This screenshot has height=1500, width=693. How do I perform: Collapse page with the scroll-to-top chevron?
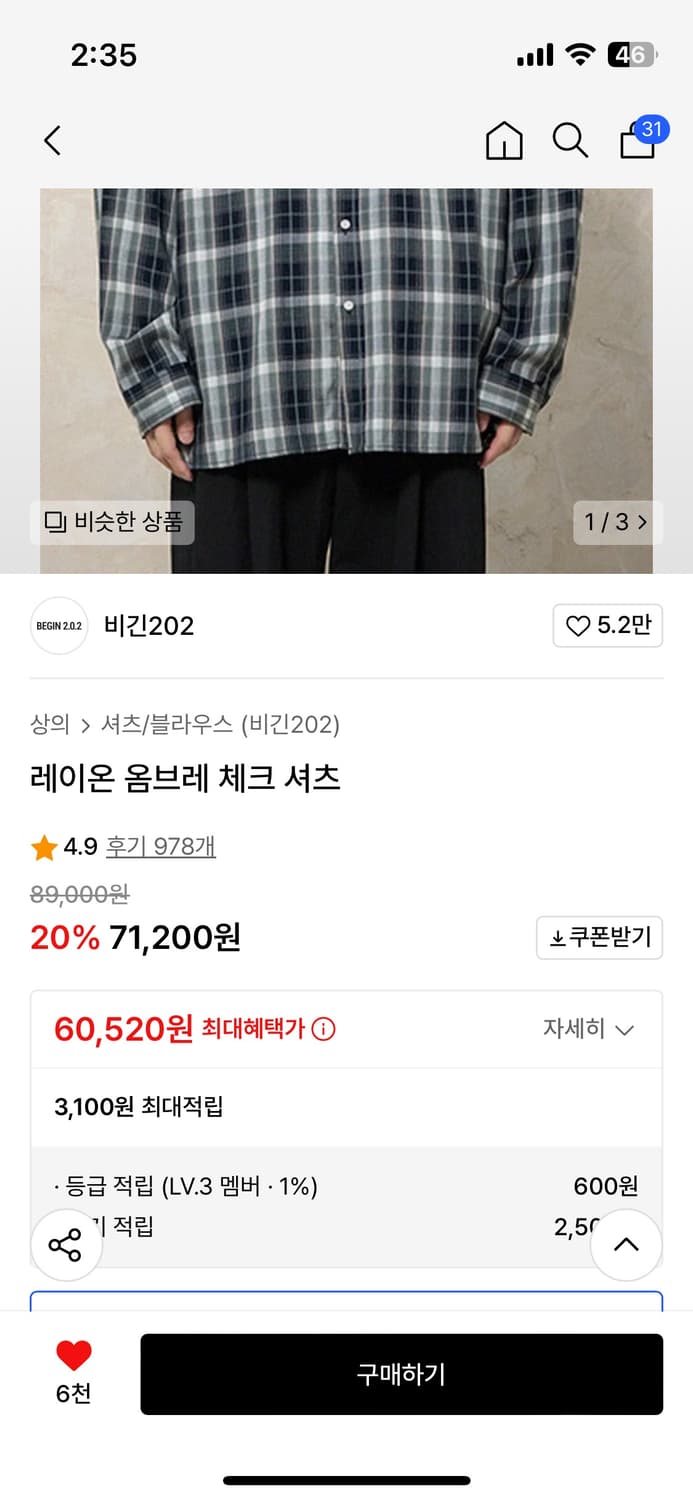click(626, 1245)
